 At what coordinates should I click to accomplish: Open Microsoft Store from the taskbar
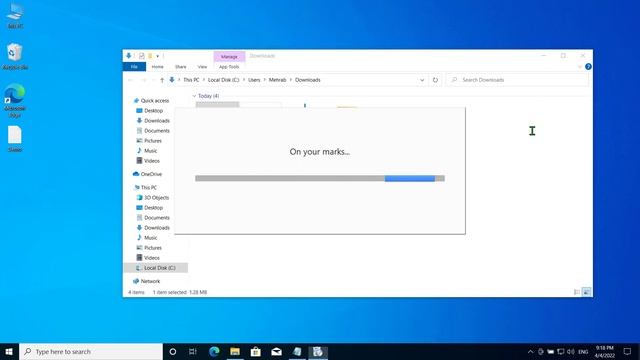pos(256,351)
